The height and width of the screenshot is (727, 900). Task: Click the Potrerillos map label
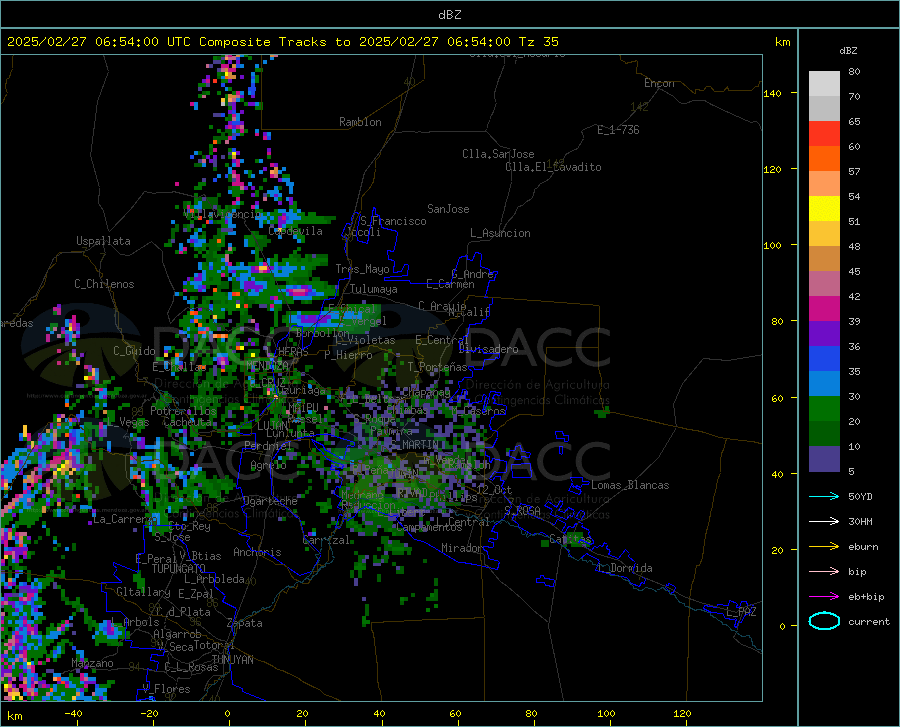tap(183, 411)
